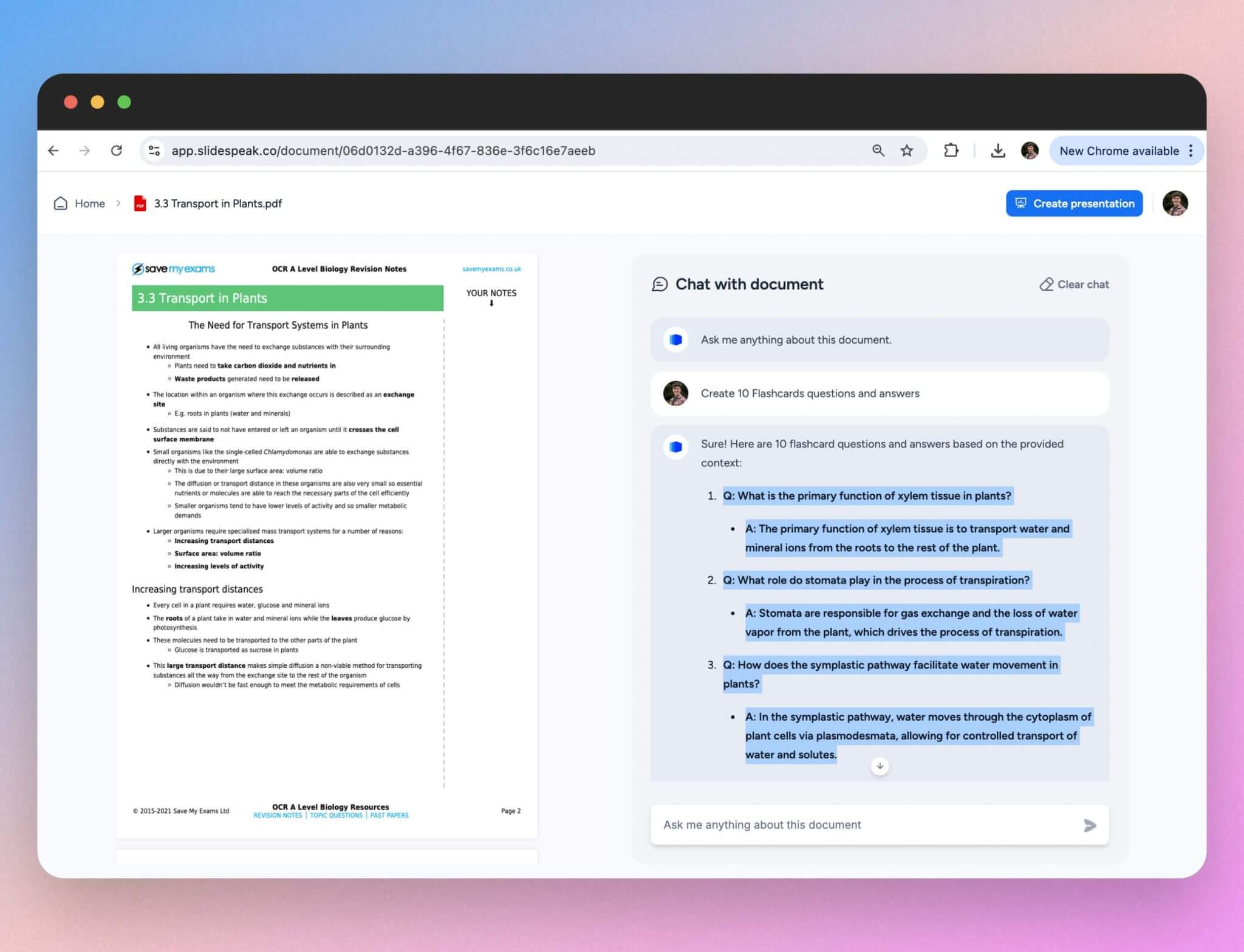Image resolution: width=1244 pixels, height=952 pixels.
Task: Click the send message arrow icon
Action: pos(1090,826)
